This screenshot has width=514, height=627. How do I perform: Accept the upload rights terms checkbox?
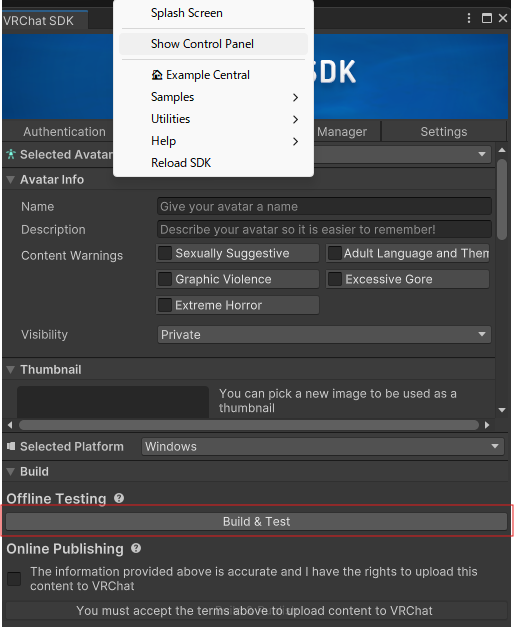click(x=14, y=579)
